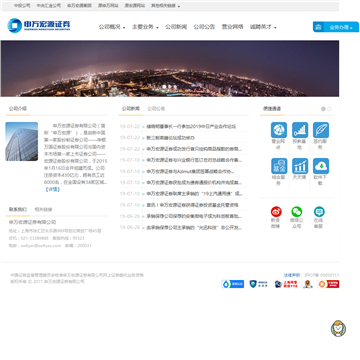Click the Shenwan Hongyuan Securities logo

[x=39, y=25]
